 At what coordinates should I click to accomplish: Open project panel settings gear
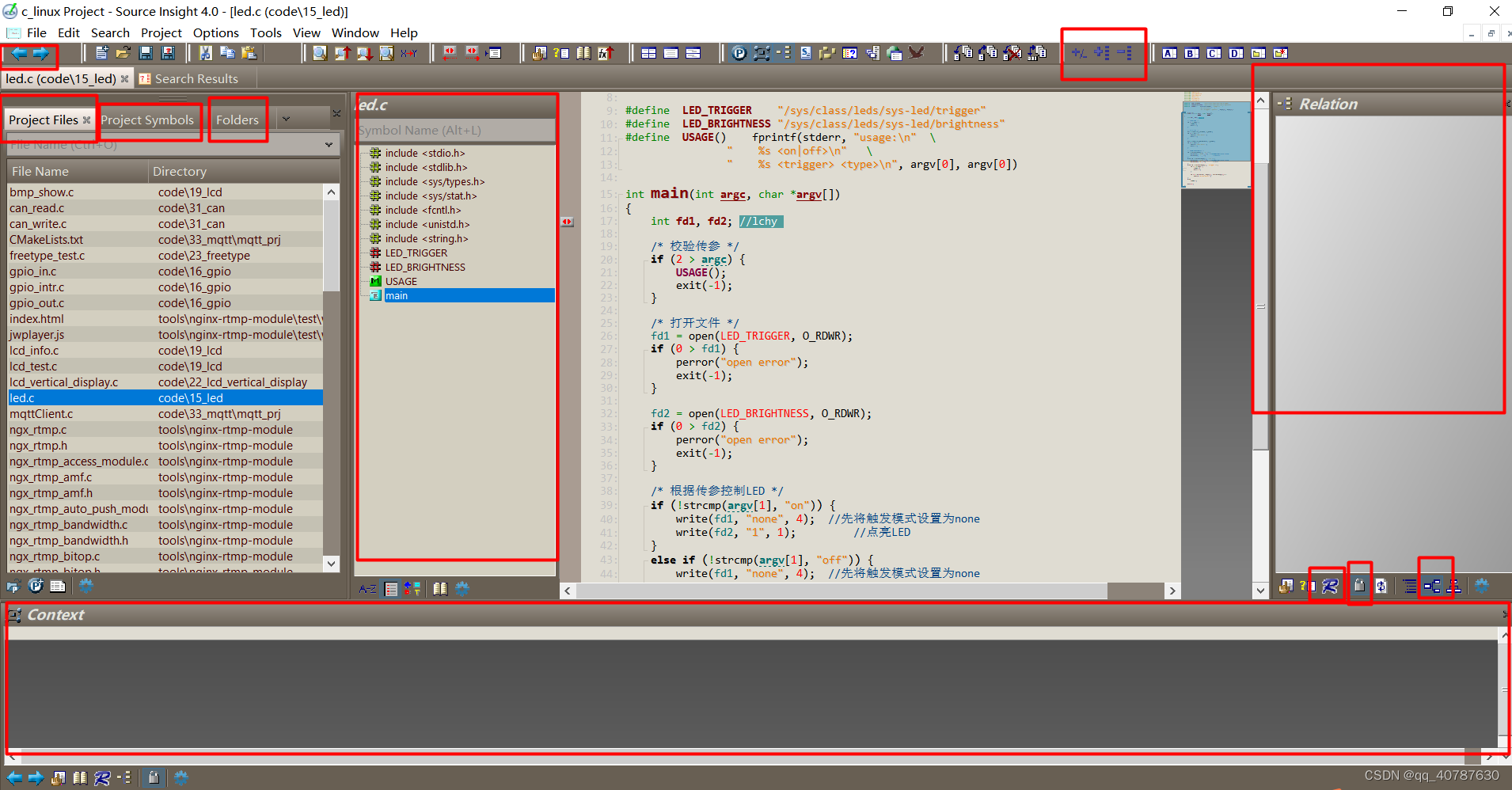click(x=86, y=586)
